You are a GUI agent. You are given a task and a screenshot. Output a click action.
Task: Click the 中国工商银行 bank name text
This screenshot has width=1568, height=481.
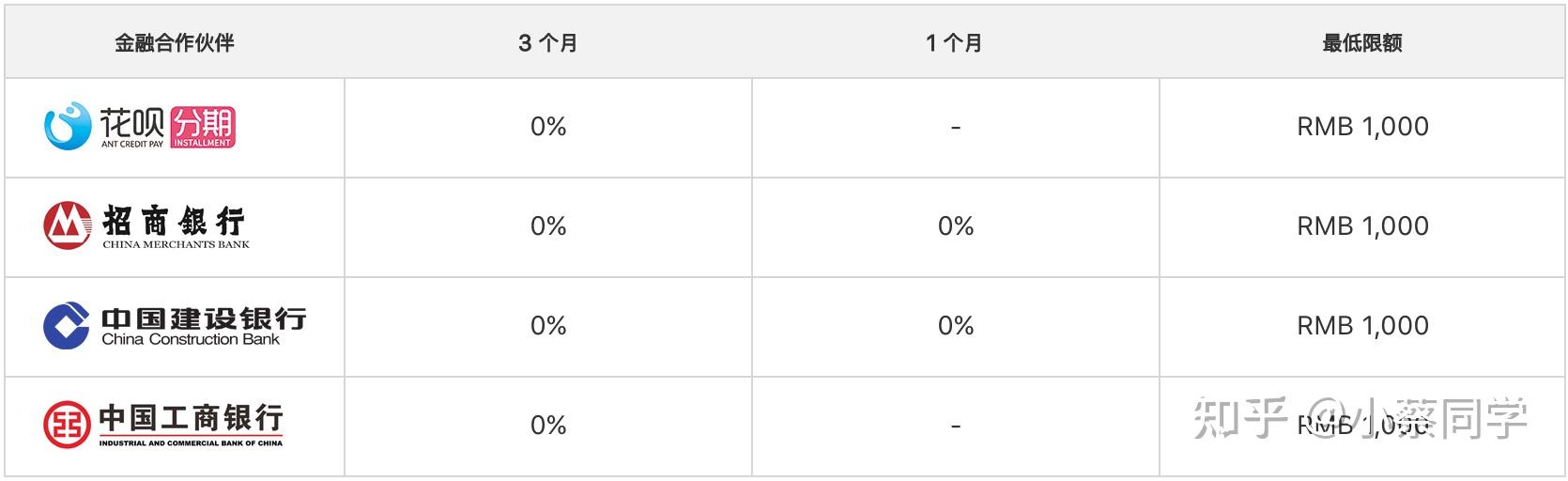[191, 418]
